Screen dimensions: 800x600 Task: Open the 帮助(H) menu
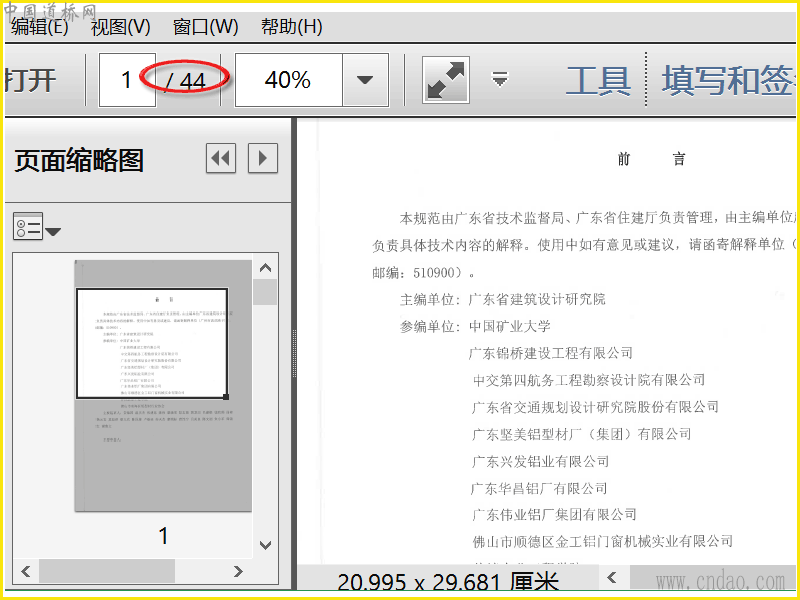(x=291, y=27)
